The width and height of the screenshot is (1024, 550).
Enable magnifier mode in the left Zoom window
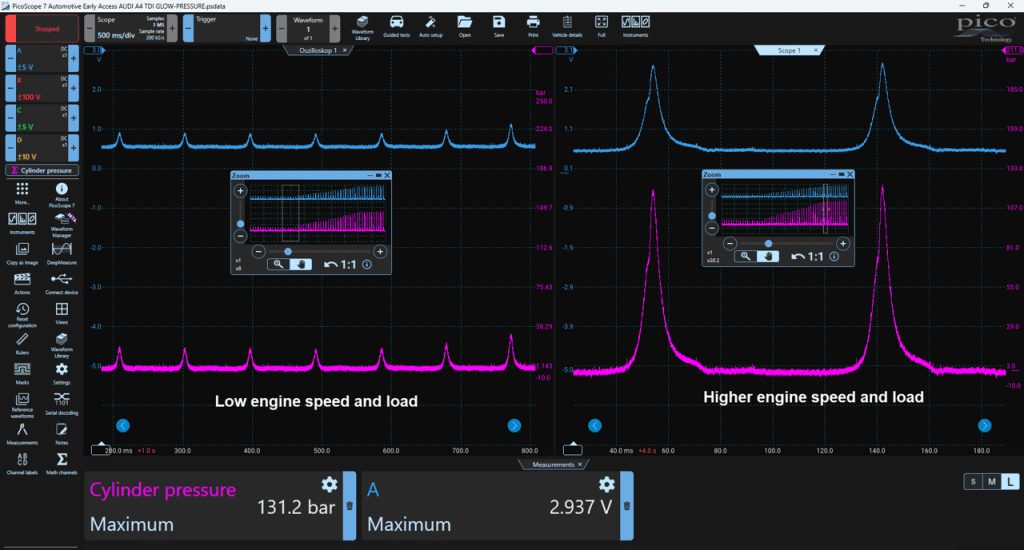(278, 265)
